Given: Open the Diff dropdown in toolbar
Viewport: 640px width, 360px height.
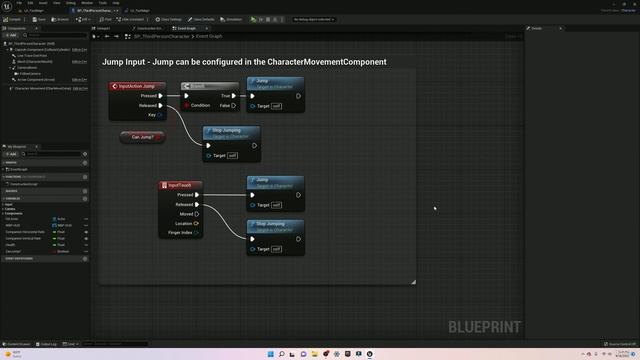Looking at the screenshot, I should tap(83, 19).
